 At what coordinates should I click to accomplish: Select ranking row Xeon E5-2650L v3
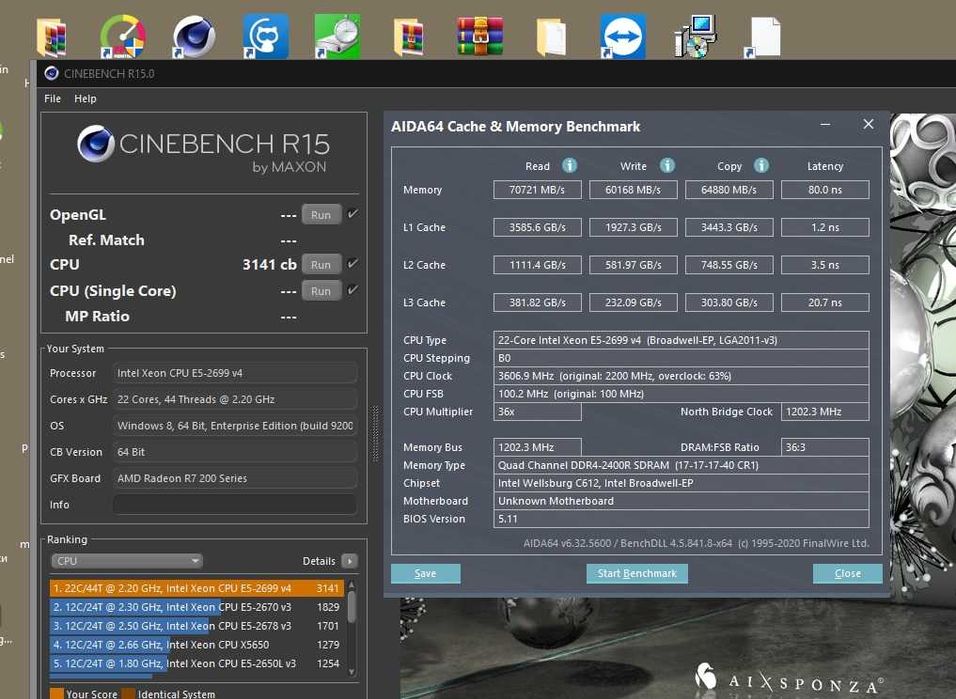tap(197, 664)
